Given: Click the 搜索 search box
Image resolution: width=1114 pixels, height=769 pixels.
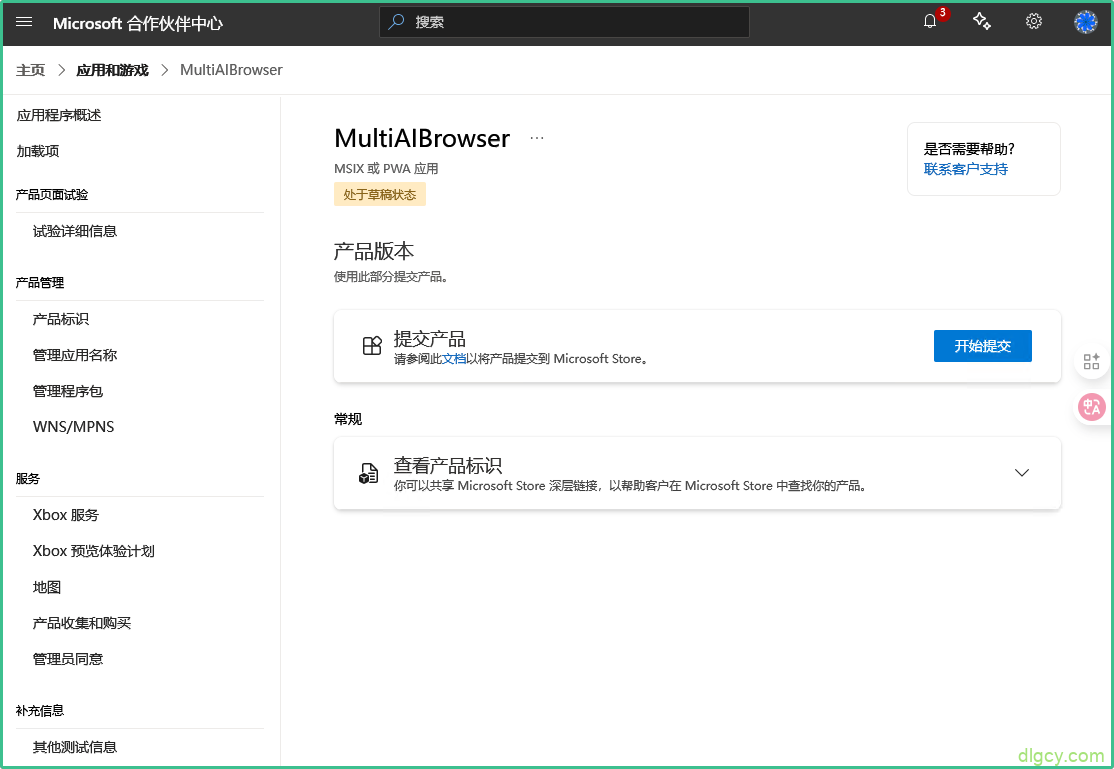Looking at the screenshot, I should [x=564, y=22].
